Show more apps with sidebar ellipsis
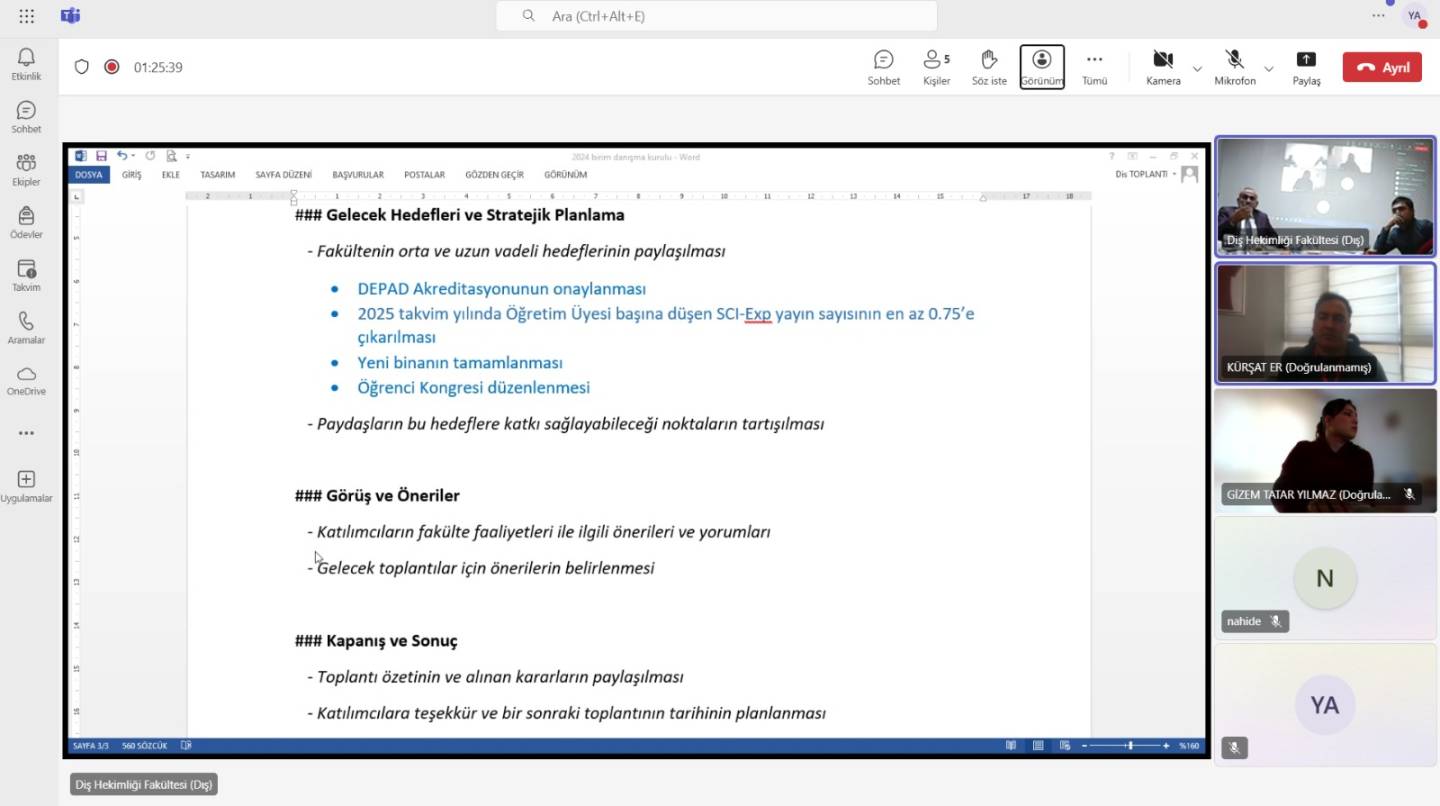The height and width of the screenshot is (806, 1440). pyautogui.click(x=26, y=433)
